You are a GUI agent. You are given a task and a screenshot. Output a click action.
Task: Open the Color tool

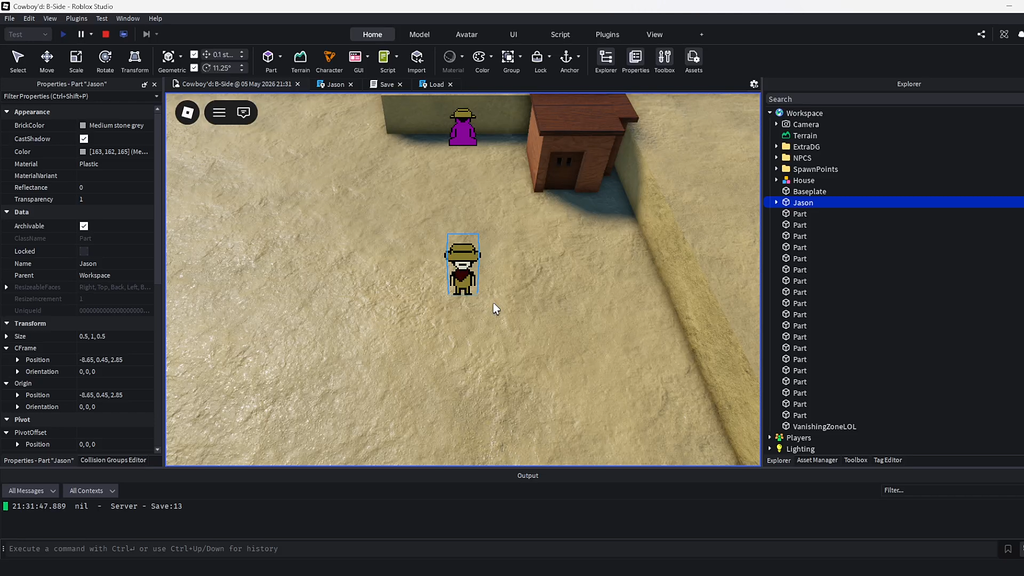coord(480,61)
